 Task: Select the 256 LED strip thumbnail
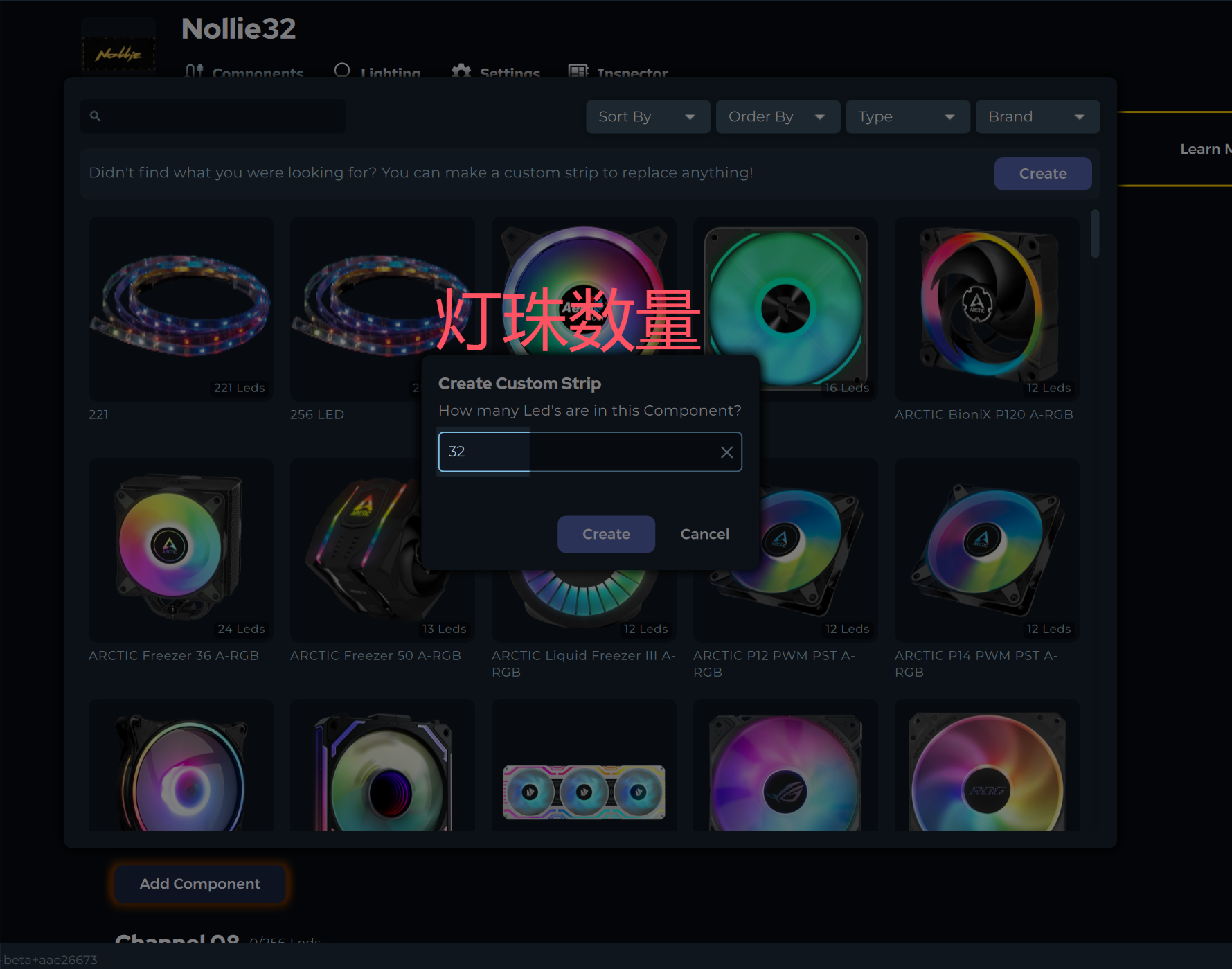382,309
